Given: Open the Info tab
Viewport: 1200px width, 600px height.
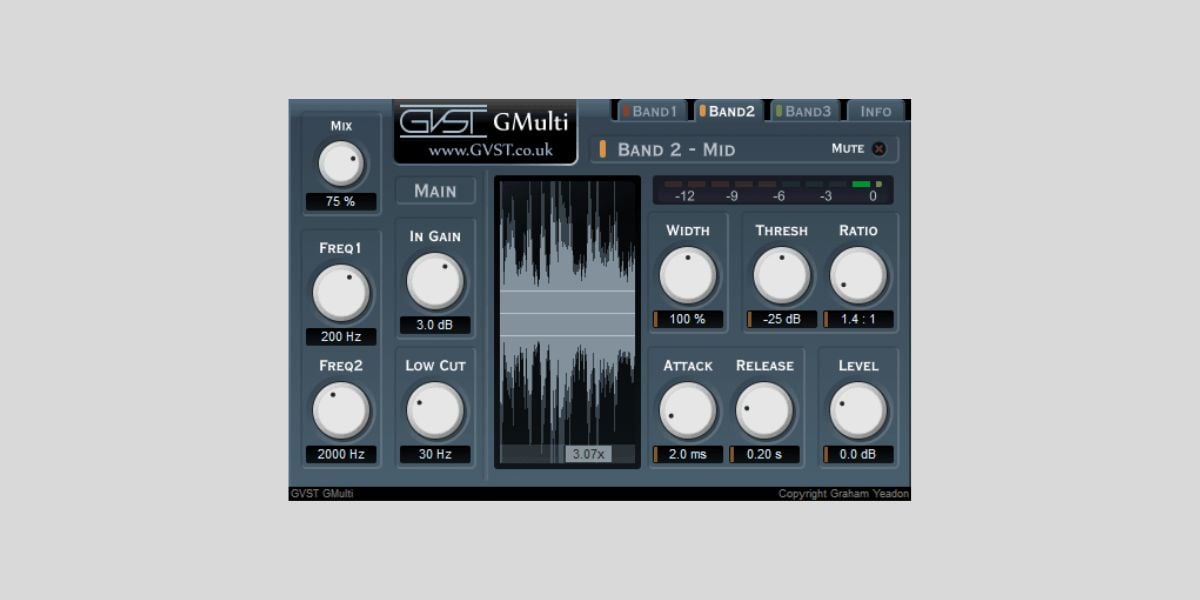Looking at the screenshot, I should pos(875,111).
